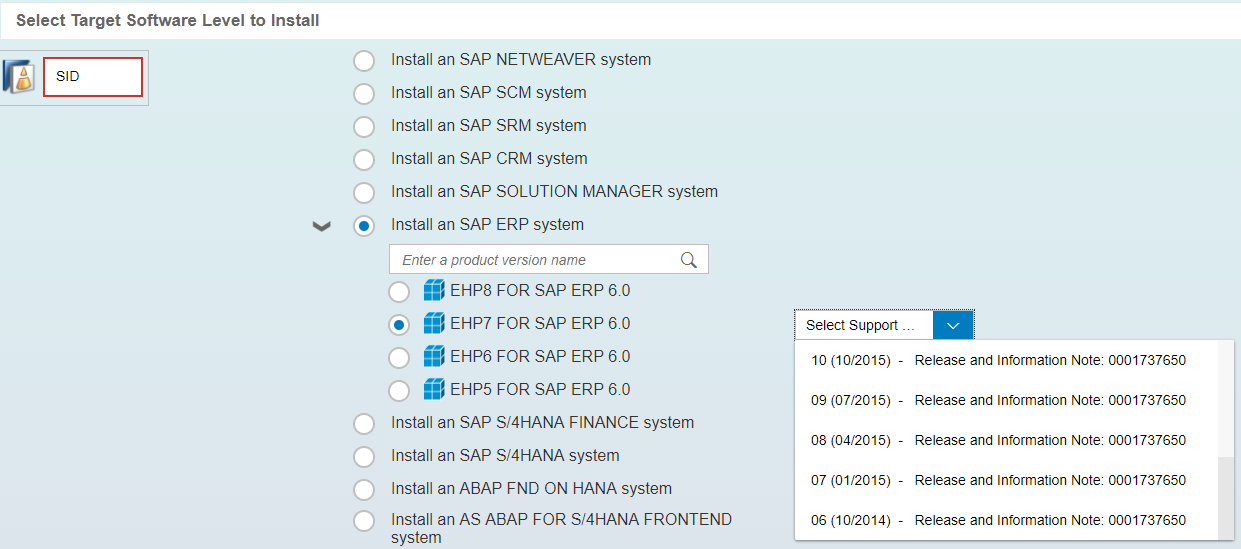Choose EHP8 FOR SAP ERP 6.0 radio

399,292
